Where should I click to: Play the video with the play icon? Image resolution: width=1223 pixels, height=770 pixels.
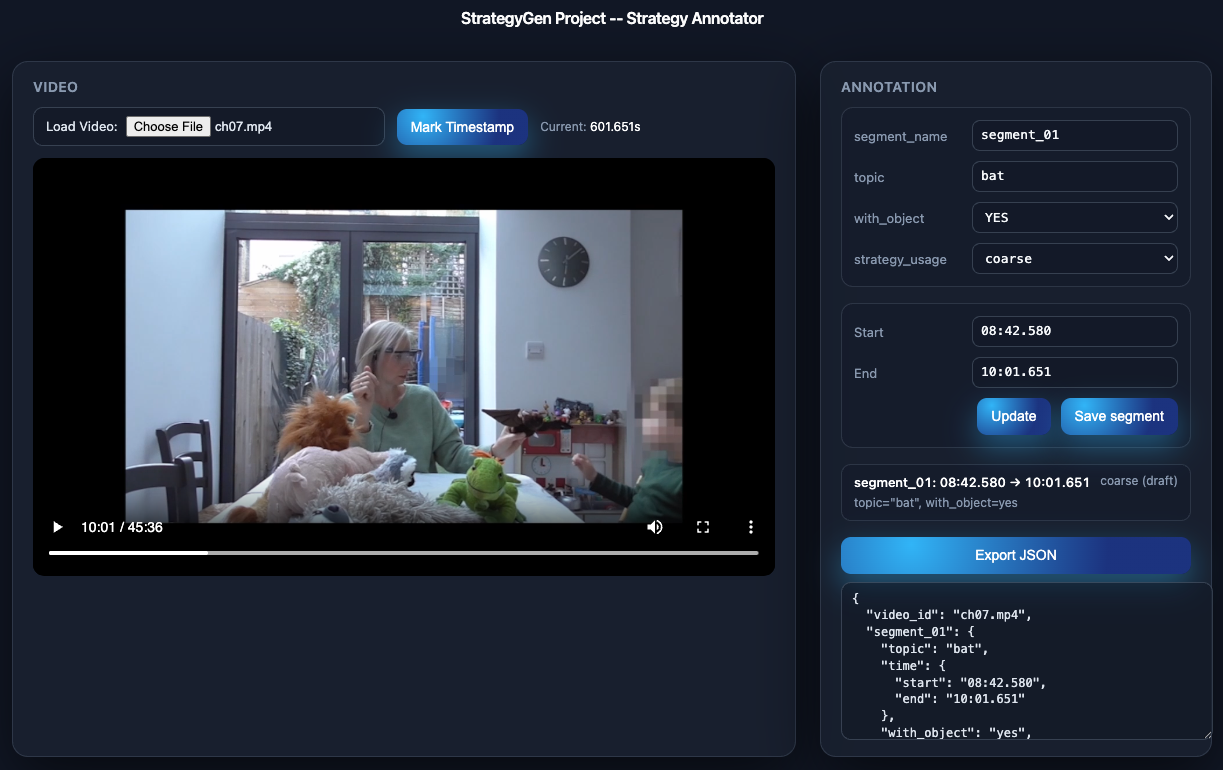(58, 527)
